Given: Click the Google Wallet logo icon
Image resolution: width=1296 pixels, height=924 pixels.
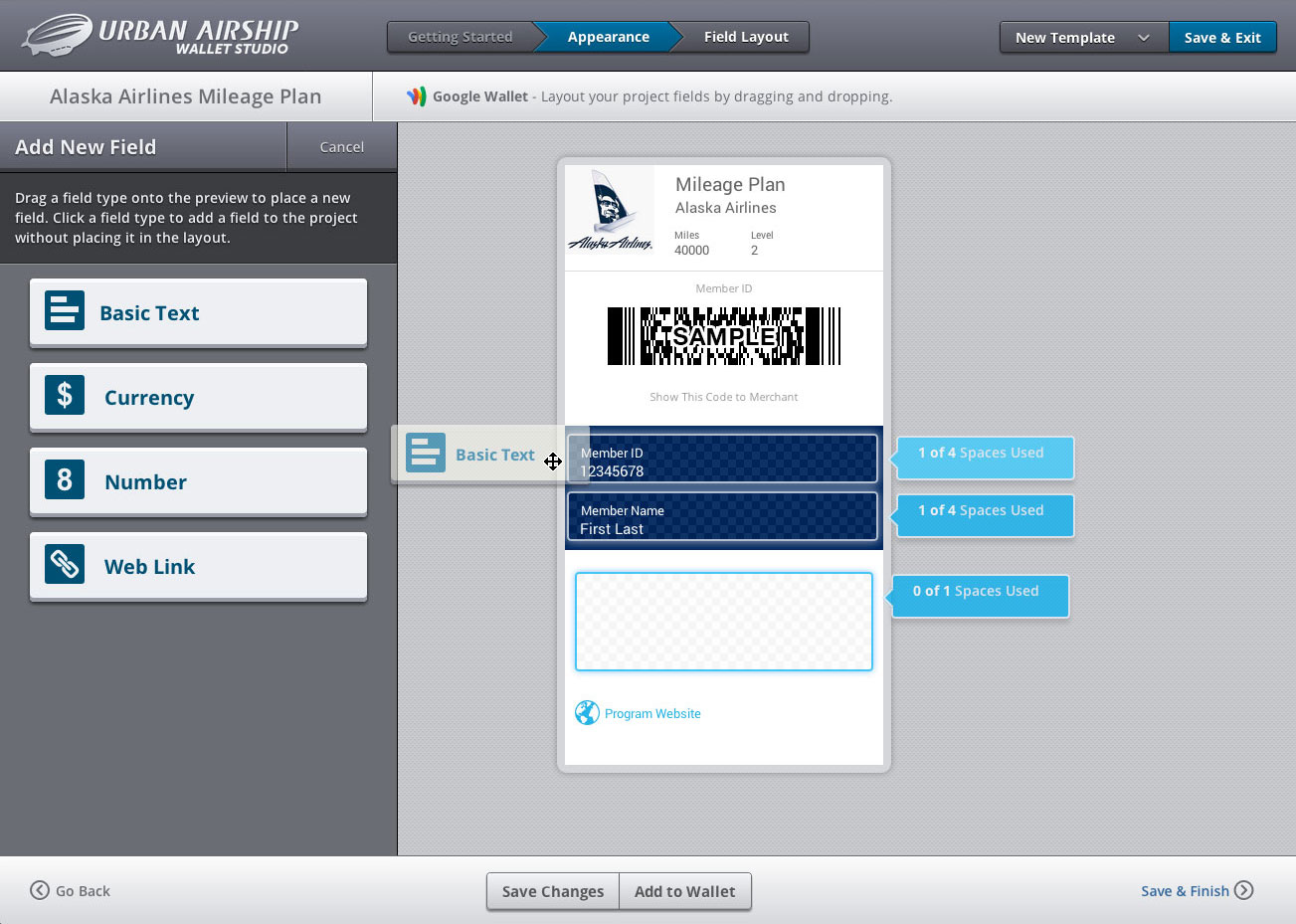Looking at the screenshot, I should pyautogui.click(x=417, y=96).
